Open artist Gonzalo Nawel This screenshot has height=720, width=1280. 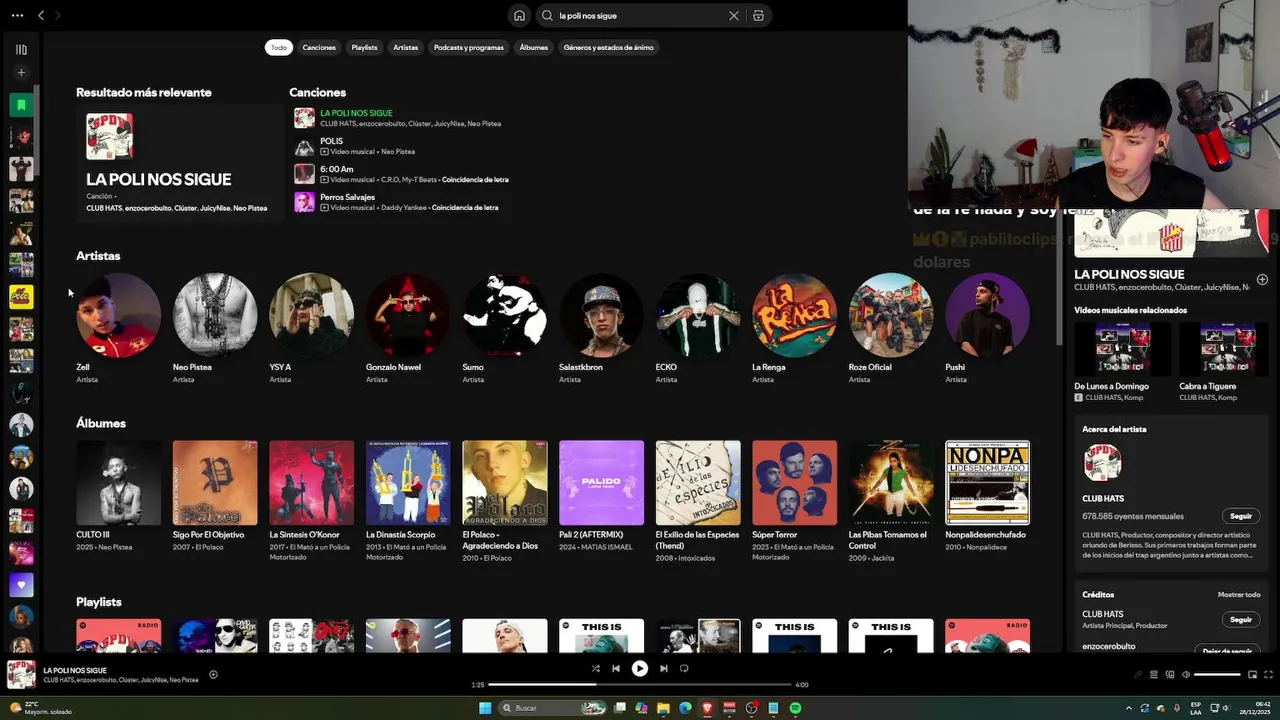408,315
